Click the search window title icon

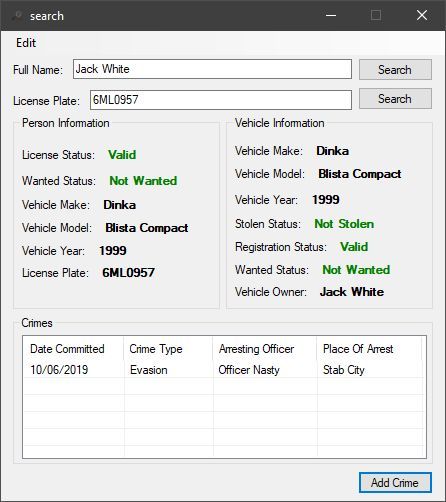click(17, 15)
